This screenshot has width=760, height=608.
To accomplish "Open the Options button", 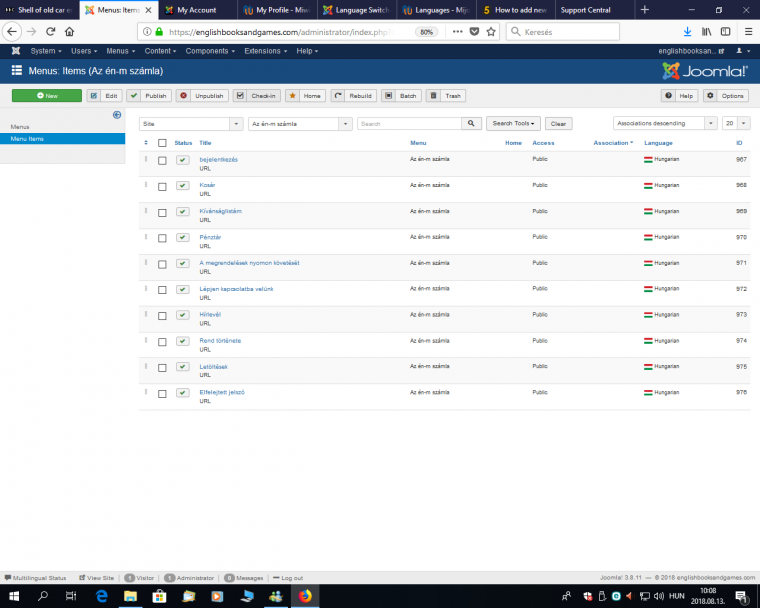I will coord(726,96).
